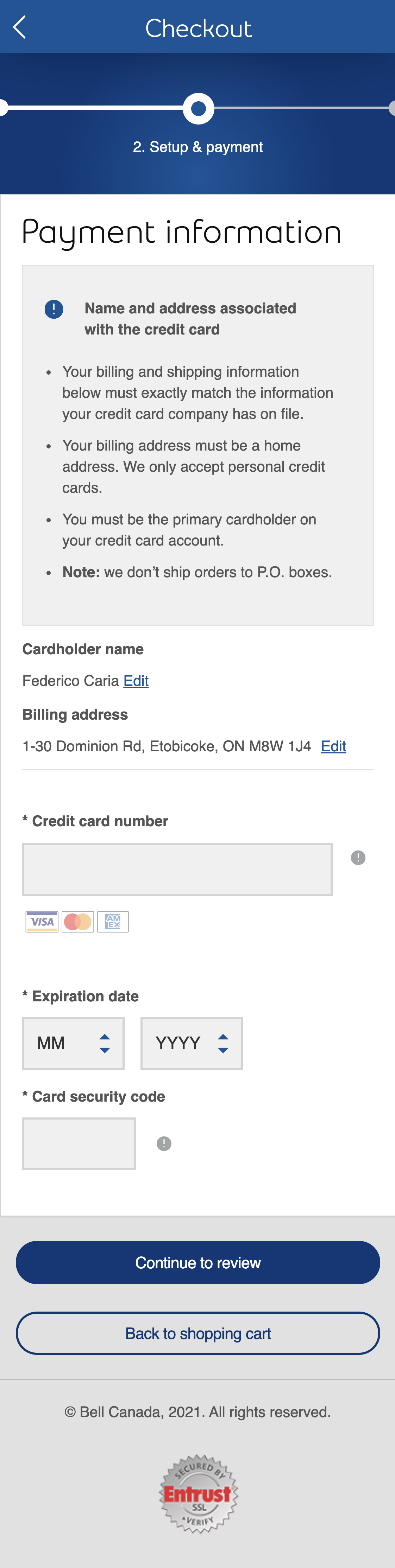Focus the credit card number field
The width and height of the screenshot is (395, 1568).
point(177,869)
